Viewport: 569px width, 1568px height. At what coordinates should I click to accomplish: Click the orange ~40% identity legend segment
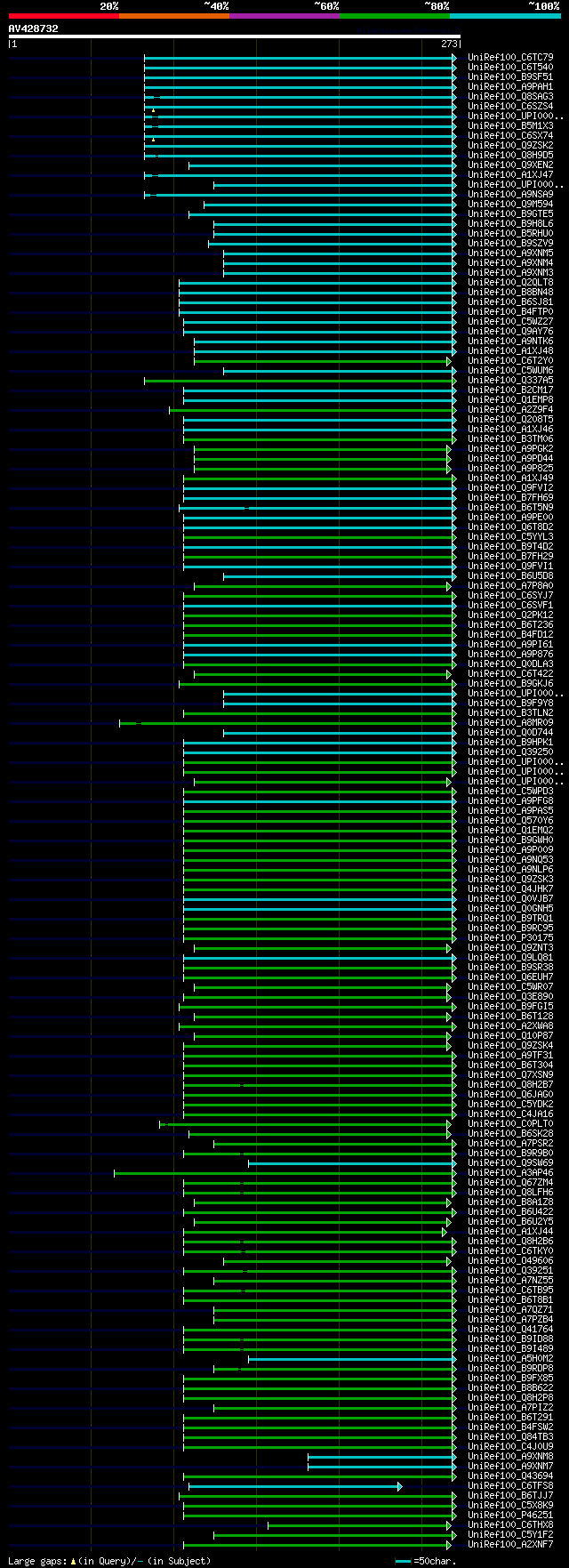pyautogui.click(x=174, y=16)
